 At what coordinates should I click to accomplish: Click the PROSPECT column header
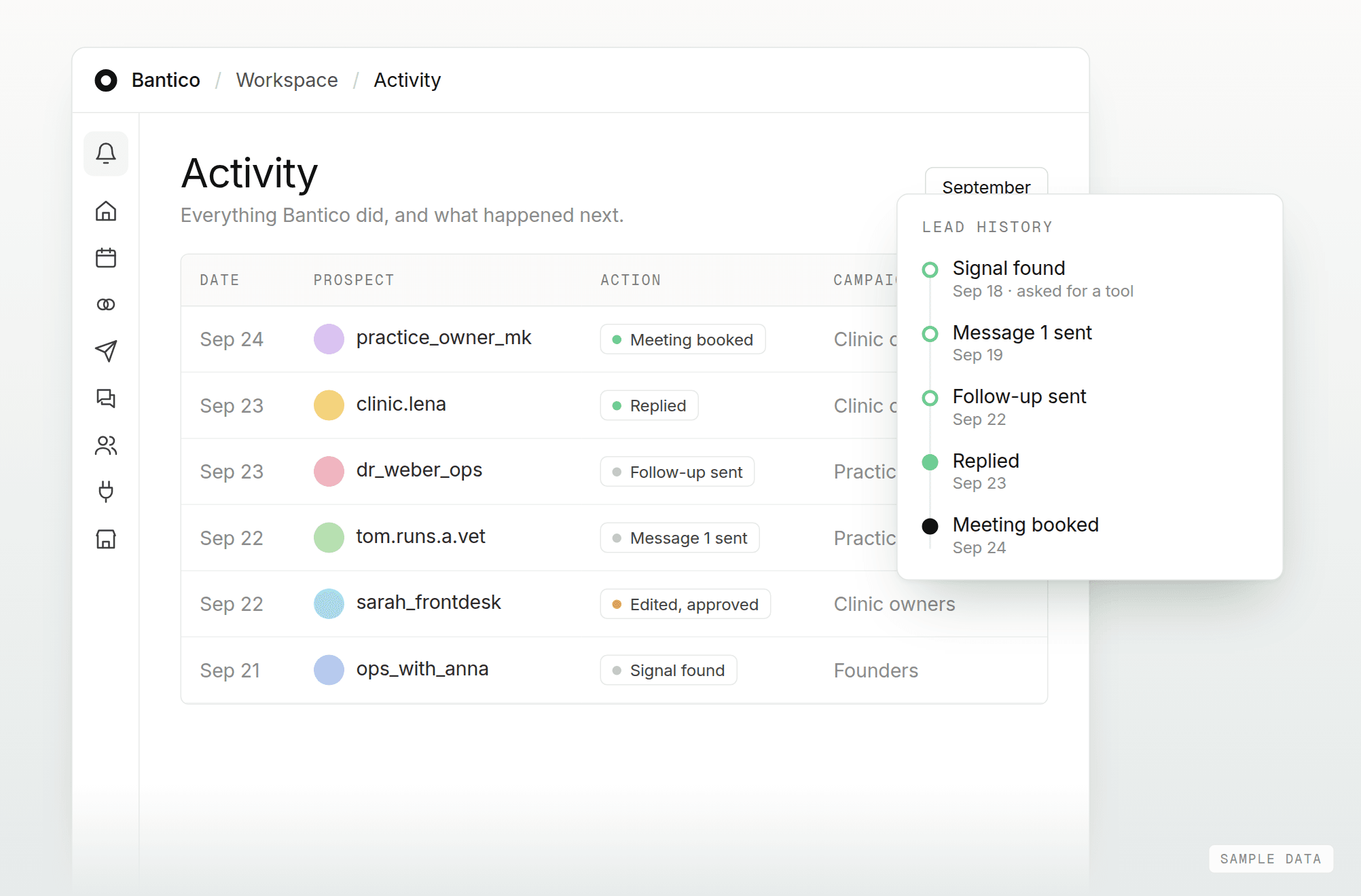coord(354,280)
